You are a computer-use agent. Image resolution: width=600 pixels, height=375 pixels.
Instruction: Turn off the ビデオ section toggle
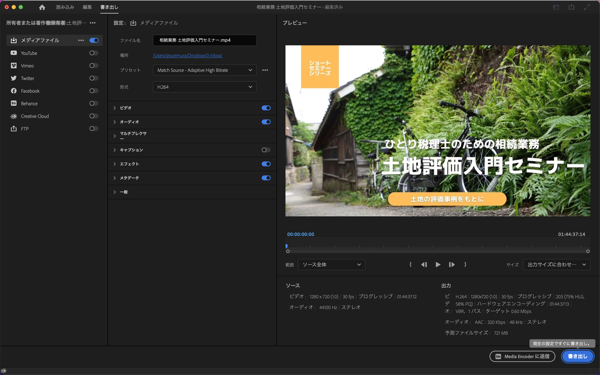(266, 108)
